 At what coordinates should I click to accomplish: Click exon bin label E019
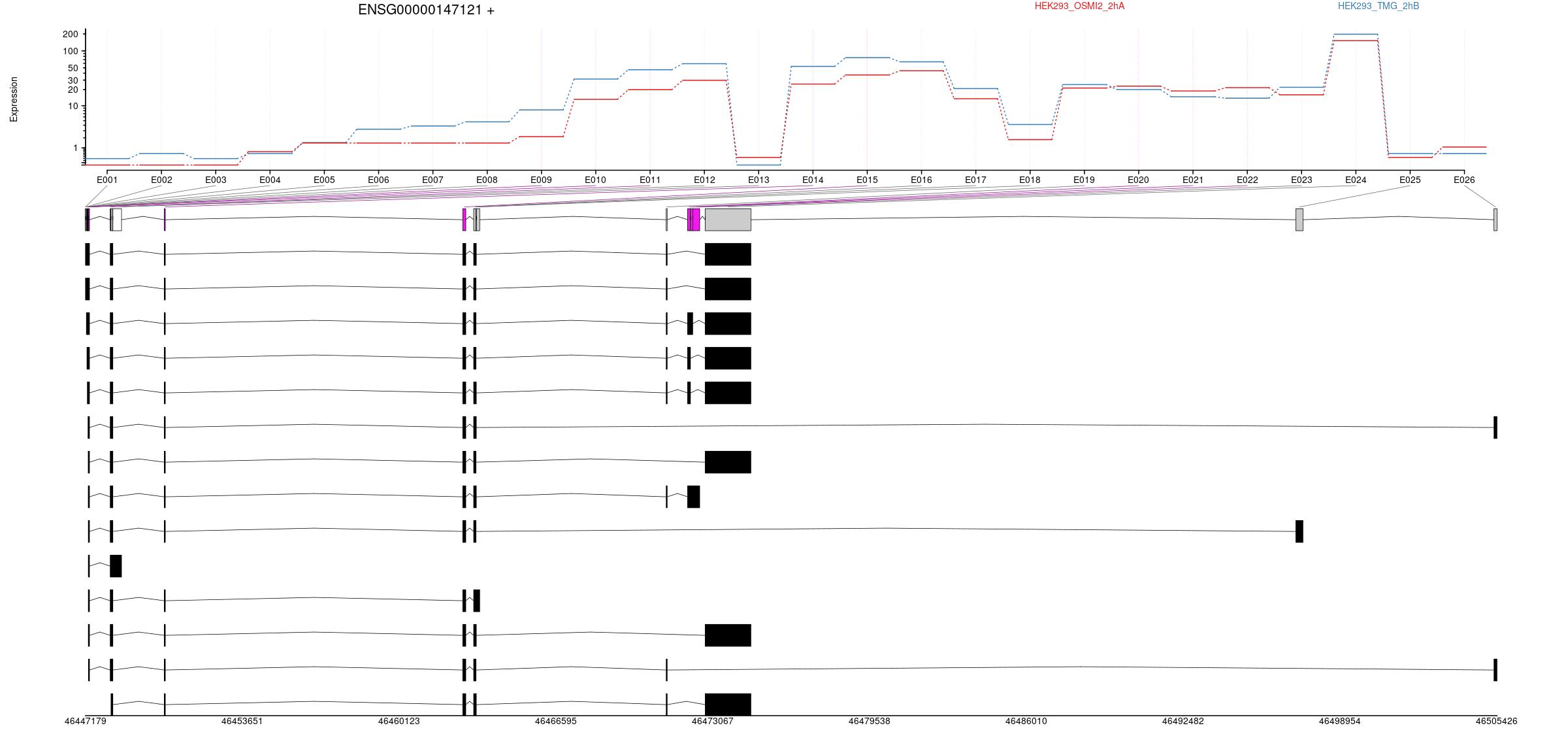(x=1084, y=180)
